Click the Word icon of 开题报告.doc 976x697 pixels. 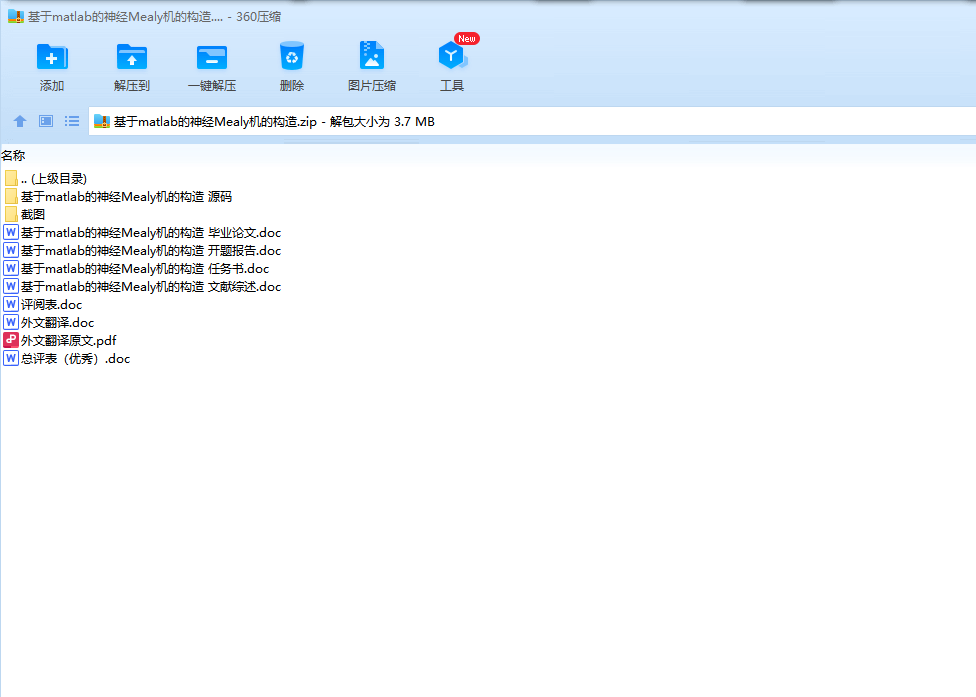pyautogui.click(x=11, y=251)
